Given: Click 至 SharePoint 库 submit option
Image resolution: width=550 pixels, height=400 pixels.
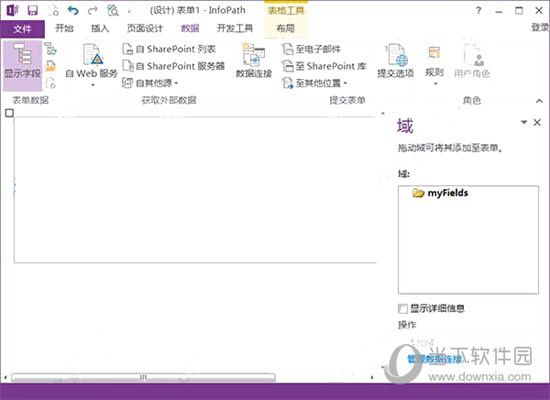Looking at the screenshot, I should click(x=324, y=66).
